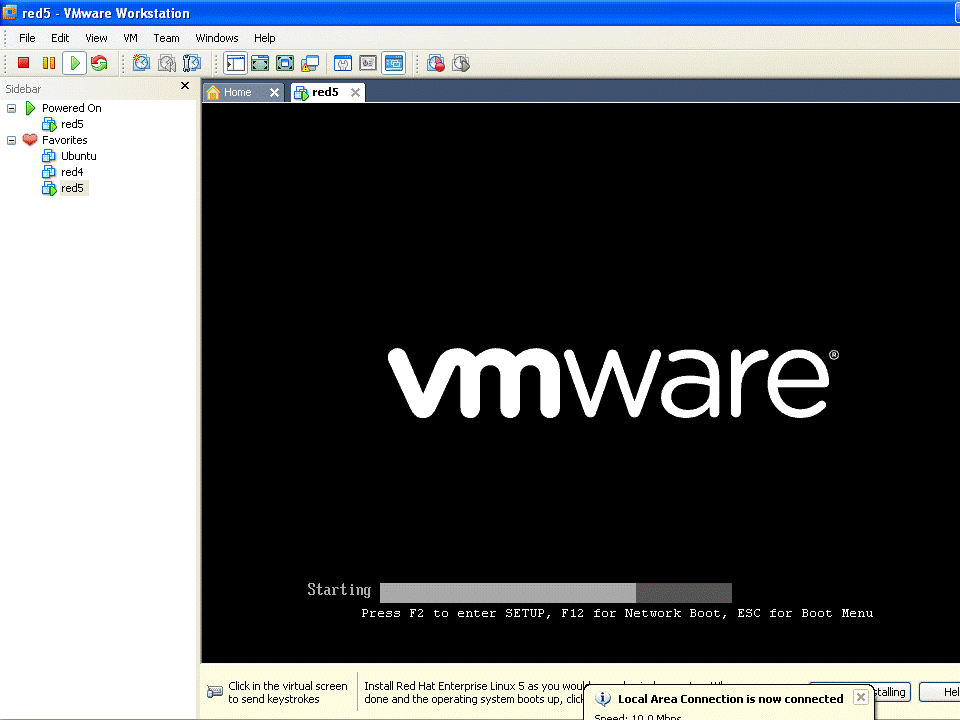960x720 pixels.
Task: Close the Sidebar panel
Action: coord(185,86)
